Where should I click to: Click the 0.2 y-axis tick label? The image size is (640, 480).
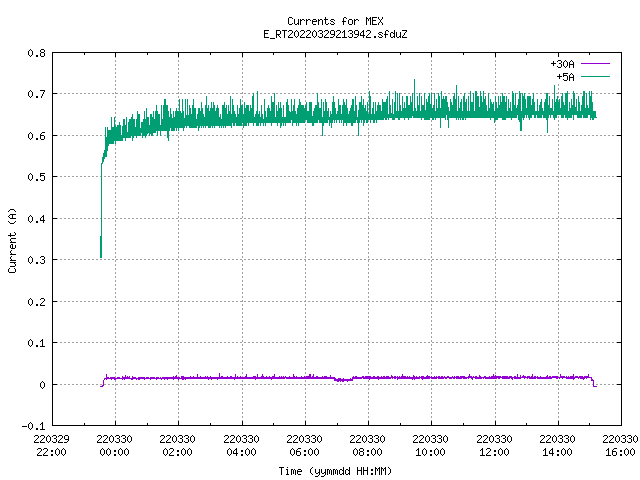point(36,302)
